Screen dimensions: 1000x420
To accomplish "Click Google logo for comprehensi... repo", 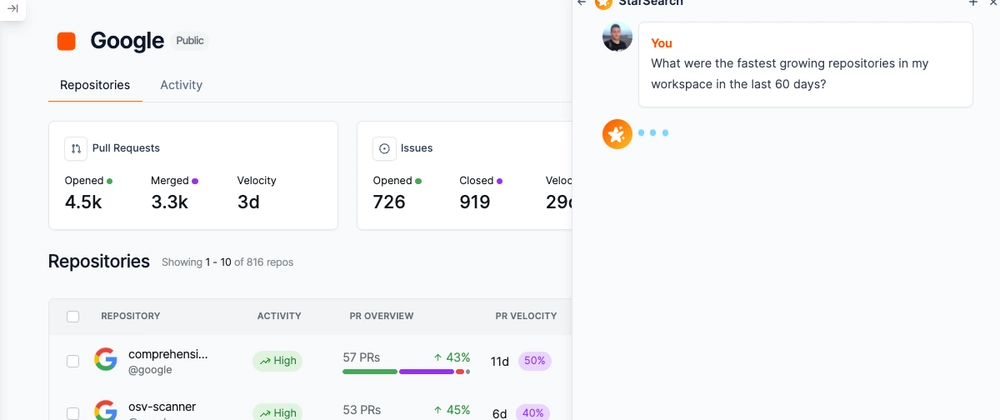I will coord(105,360).
